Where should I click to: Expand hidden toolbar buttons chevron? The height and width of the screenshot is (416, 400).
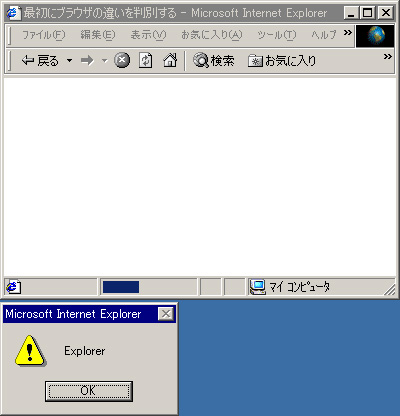tap(387, 56)
